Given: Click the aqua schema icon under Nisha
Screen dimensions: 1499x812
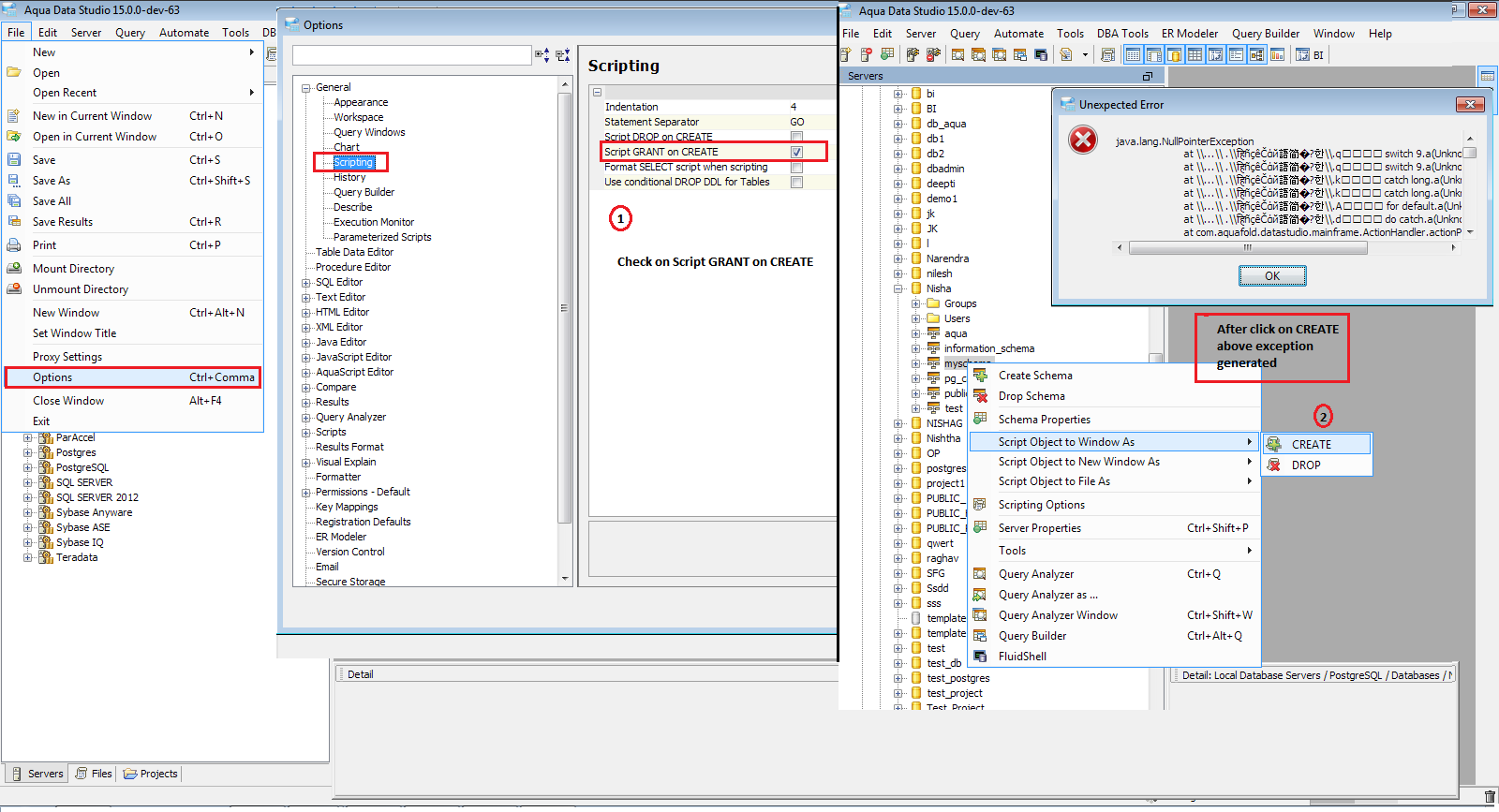Looking at the screenshot, I should click(933, 333).
